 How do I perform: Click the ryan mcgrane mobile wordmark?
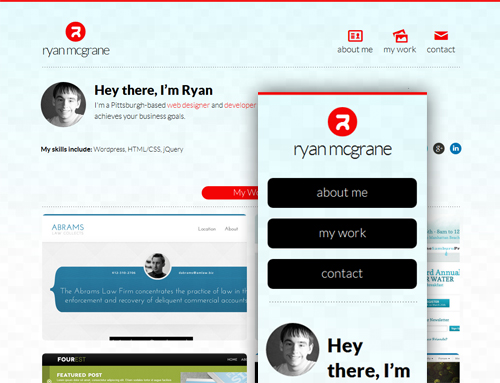click(x=342, y=150)
